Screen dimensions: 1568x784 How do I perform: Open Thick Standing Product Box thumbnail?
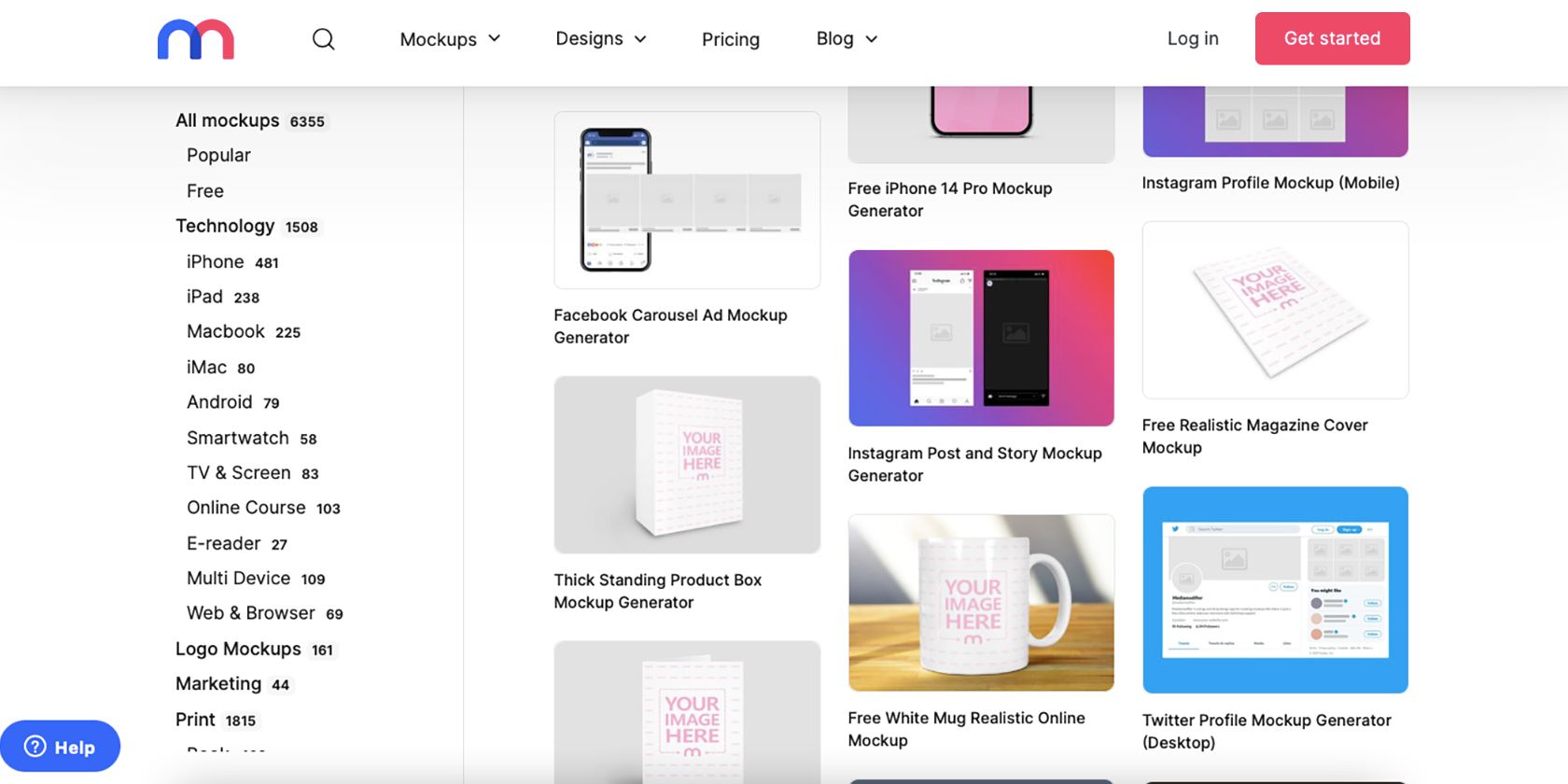(x=687, y=465)
